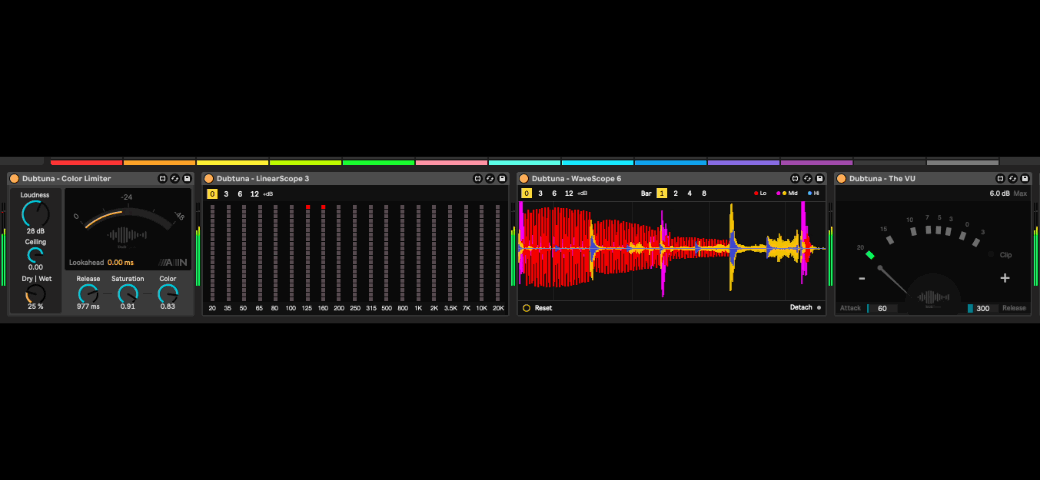This screenshot has height=480, width=1040.
Task: Select 12 dB gain in WaveScope 6
Action: [569, 194]
